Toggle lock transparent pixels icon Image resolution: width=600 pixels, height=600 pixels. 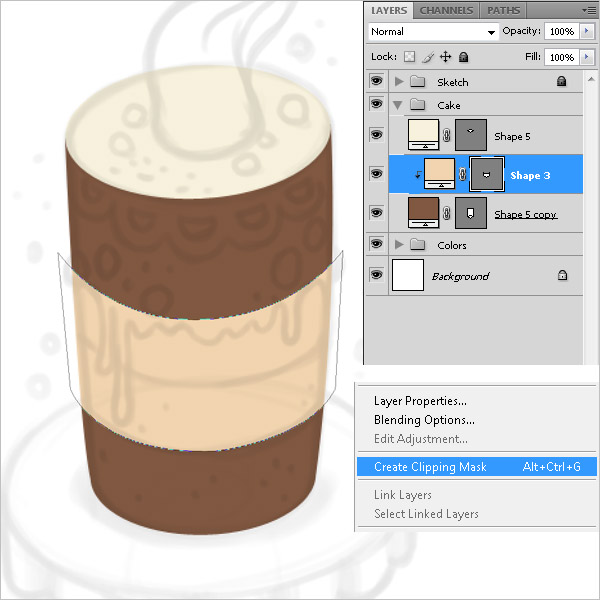click(x=409, y=57)
